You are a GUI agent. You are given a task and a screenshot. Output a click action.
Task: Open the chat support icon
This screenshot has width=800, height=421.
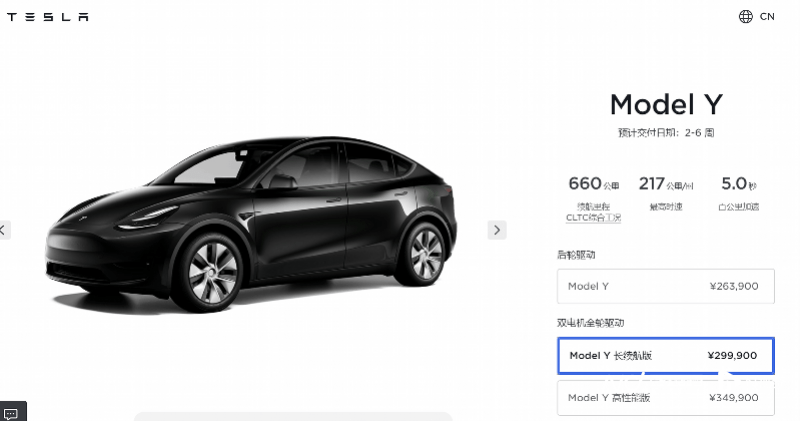coord(11,413)
